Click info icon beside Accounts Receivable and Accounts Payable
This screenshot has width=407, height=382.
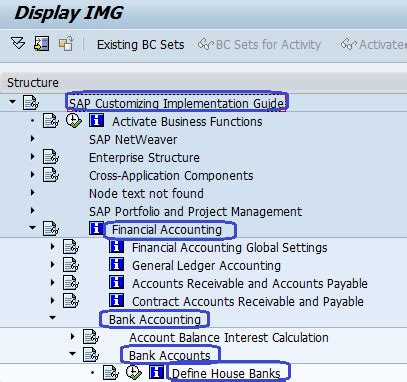(116, 282)
